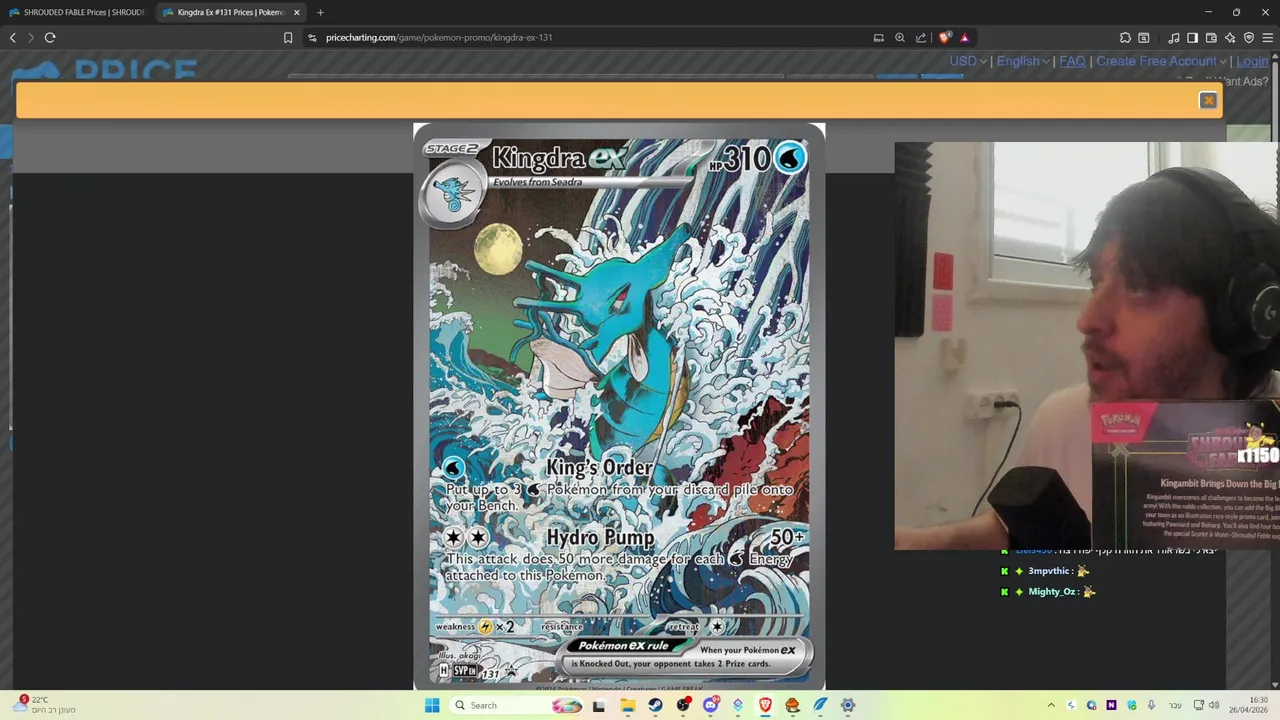Close the Kingdra Ex #131 tab
1280x720 pixels.
coord(297,12)
